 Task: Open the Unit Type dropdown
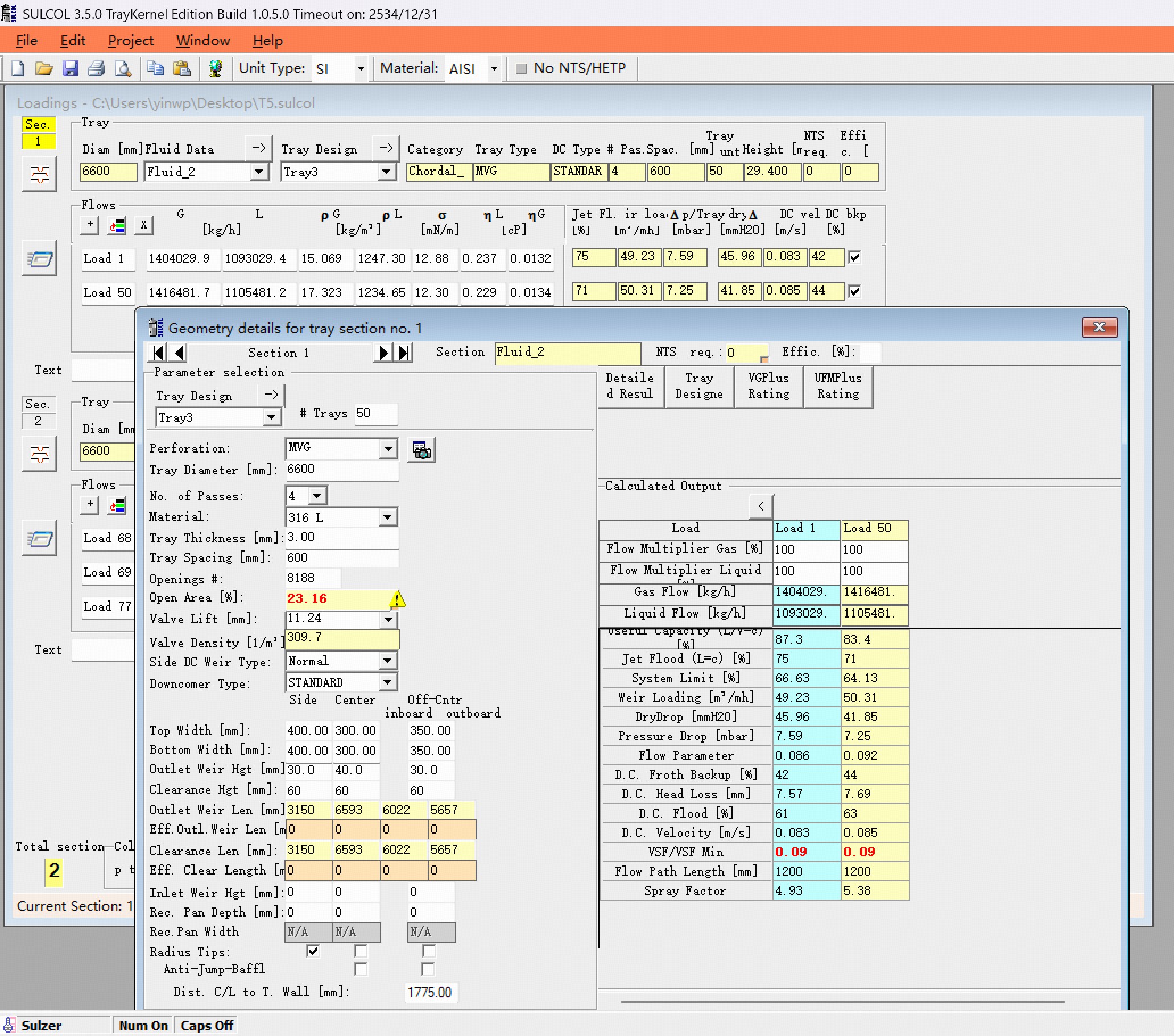361,69
